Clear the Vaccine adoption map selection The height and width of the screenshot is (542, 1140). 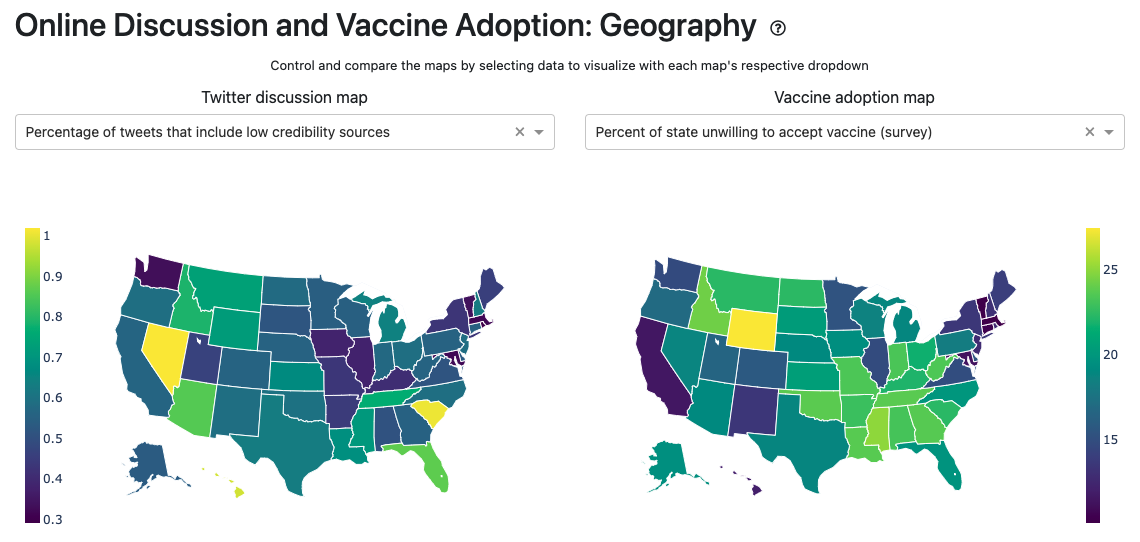(1089, 132)
